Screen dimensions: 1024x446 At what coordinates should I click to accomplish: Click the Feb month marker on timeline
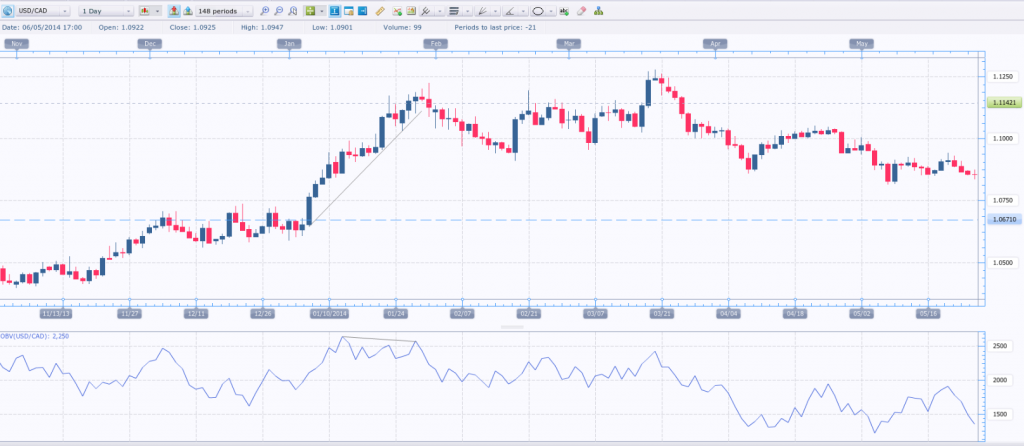pyautogui.click(x=435, y=44)
